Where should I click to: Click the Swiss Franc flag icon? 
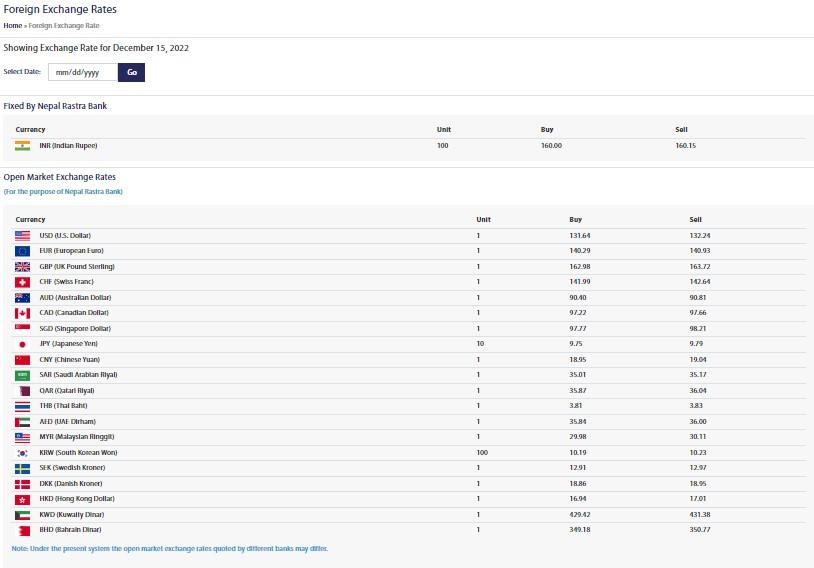pos(22,282)
